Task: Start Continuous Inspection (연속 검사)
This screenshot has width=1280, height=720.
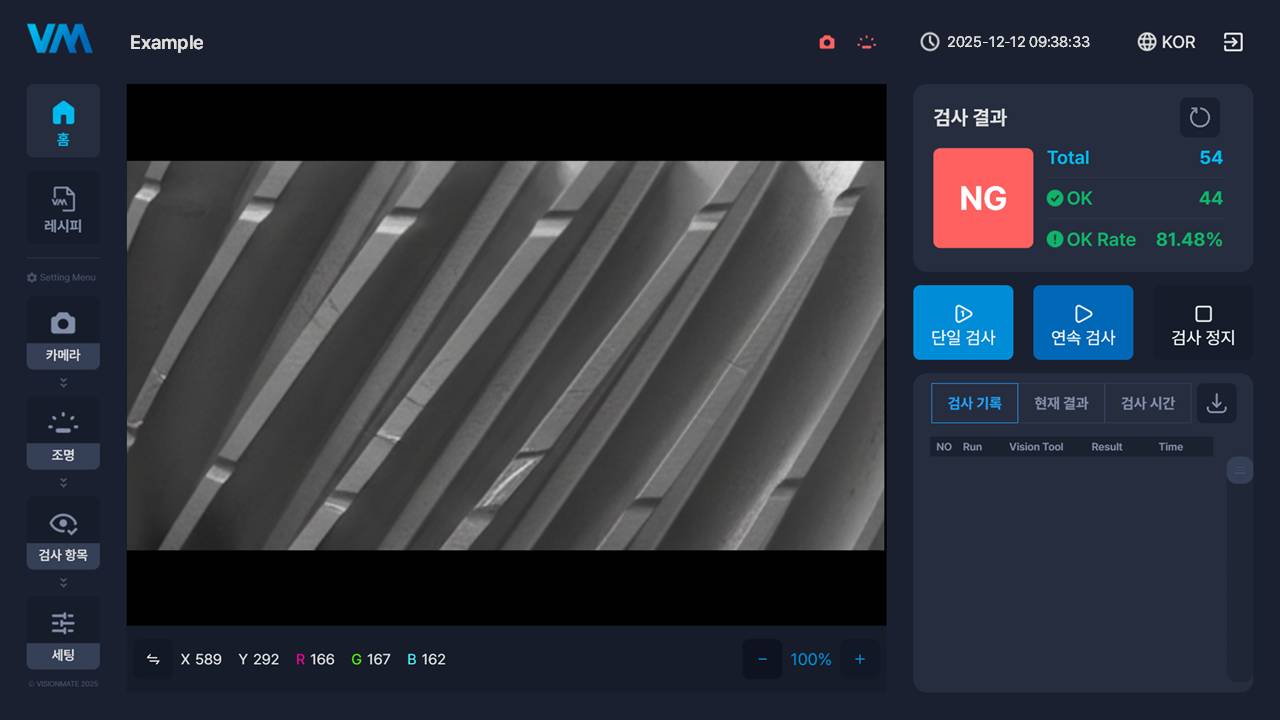Action: (1083, 323)
